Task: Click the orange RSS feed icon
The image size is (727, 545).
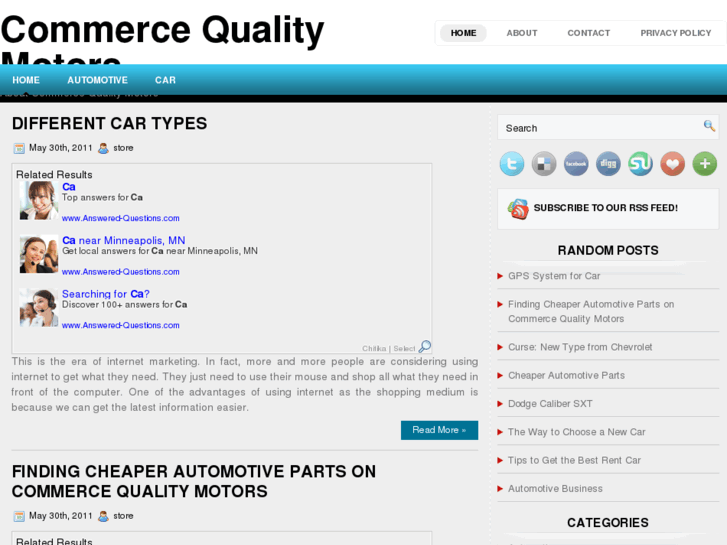Action: point(518,209)
